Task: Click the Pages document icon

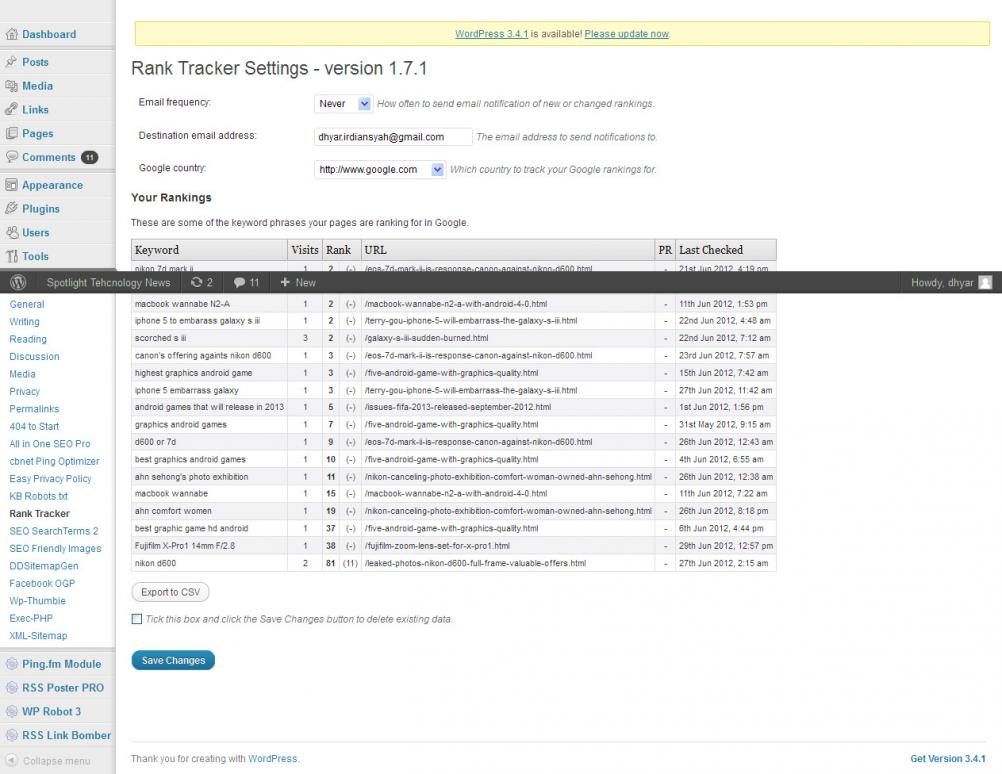Action: point(12,133)
